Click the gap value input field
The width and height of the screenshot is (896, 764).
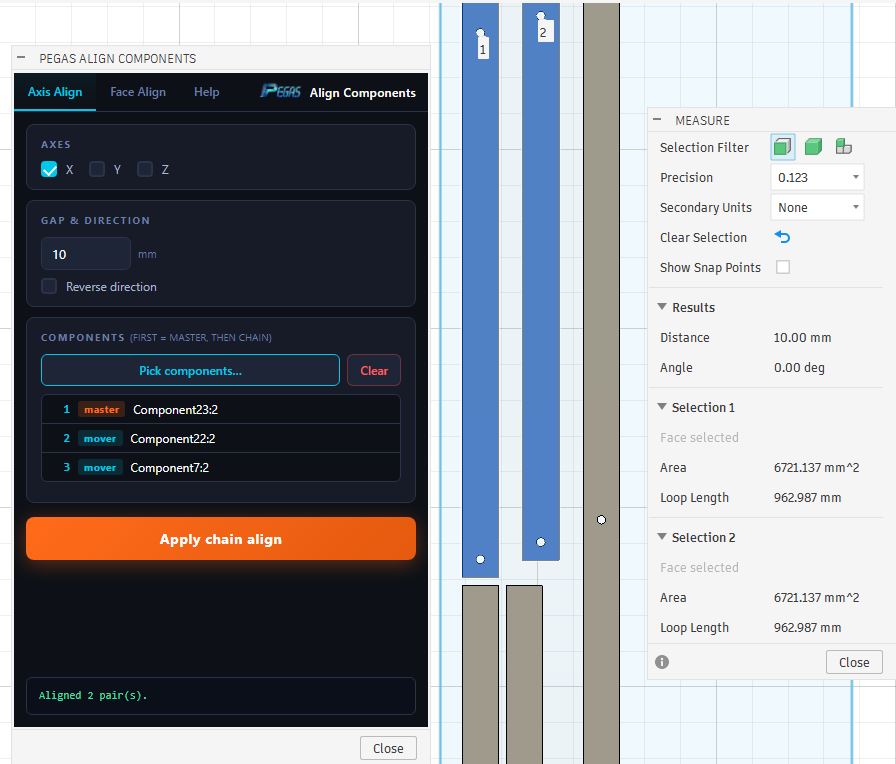coord(86,254)
